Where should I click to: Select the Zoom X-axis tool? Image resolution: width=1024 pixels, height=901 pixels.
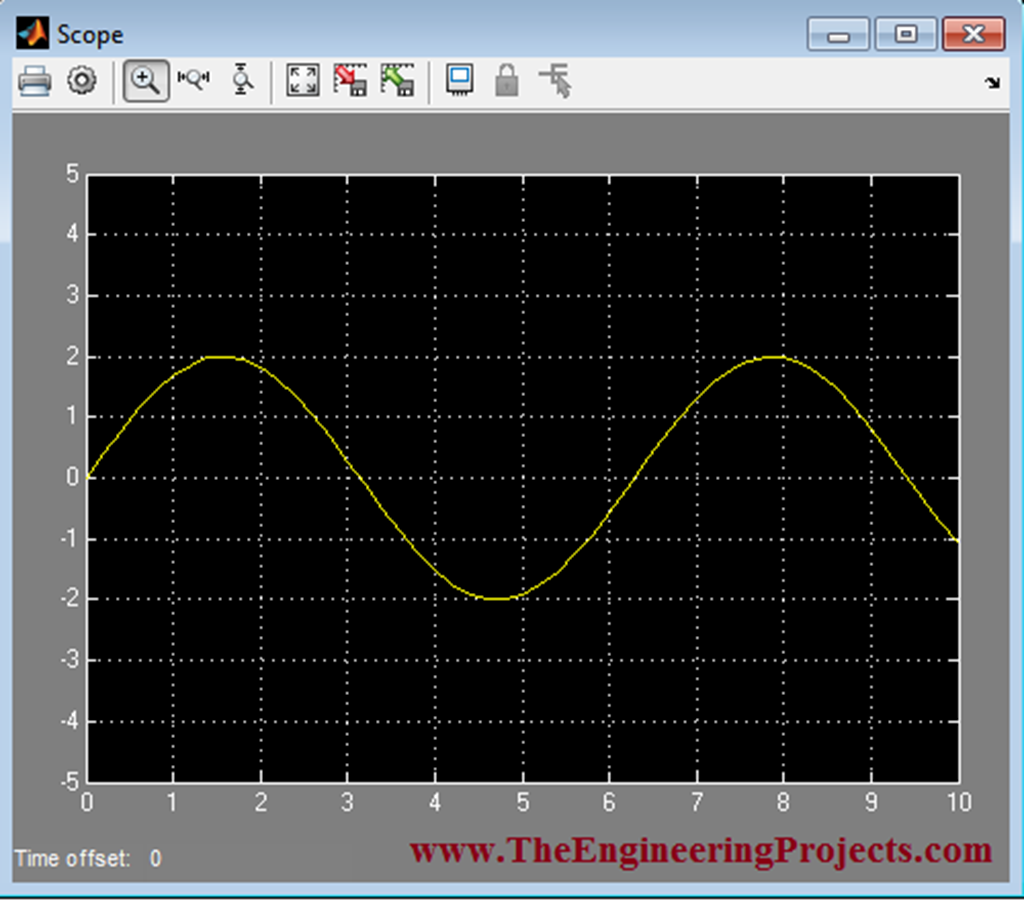tap(193, 80)
